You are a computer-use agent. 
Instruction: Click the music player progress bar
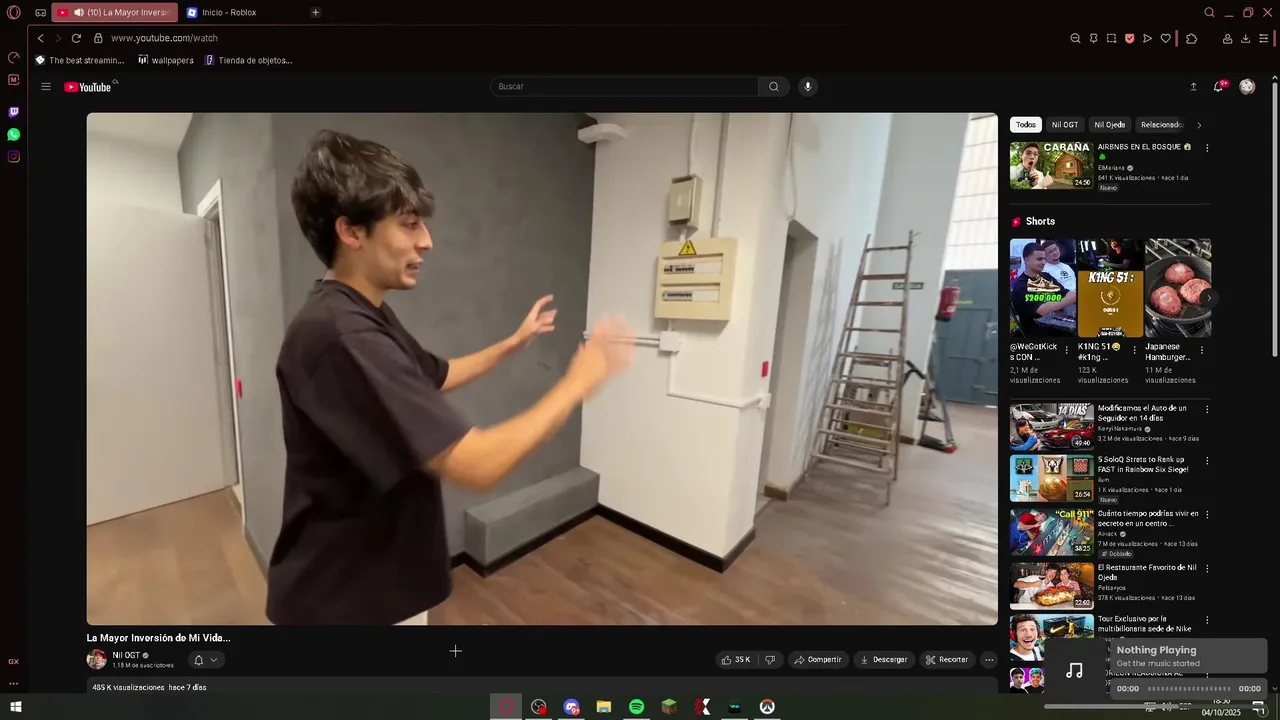tap(1189, 689)
